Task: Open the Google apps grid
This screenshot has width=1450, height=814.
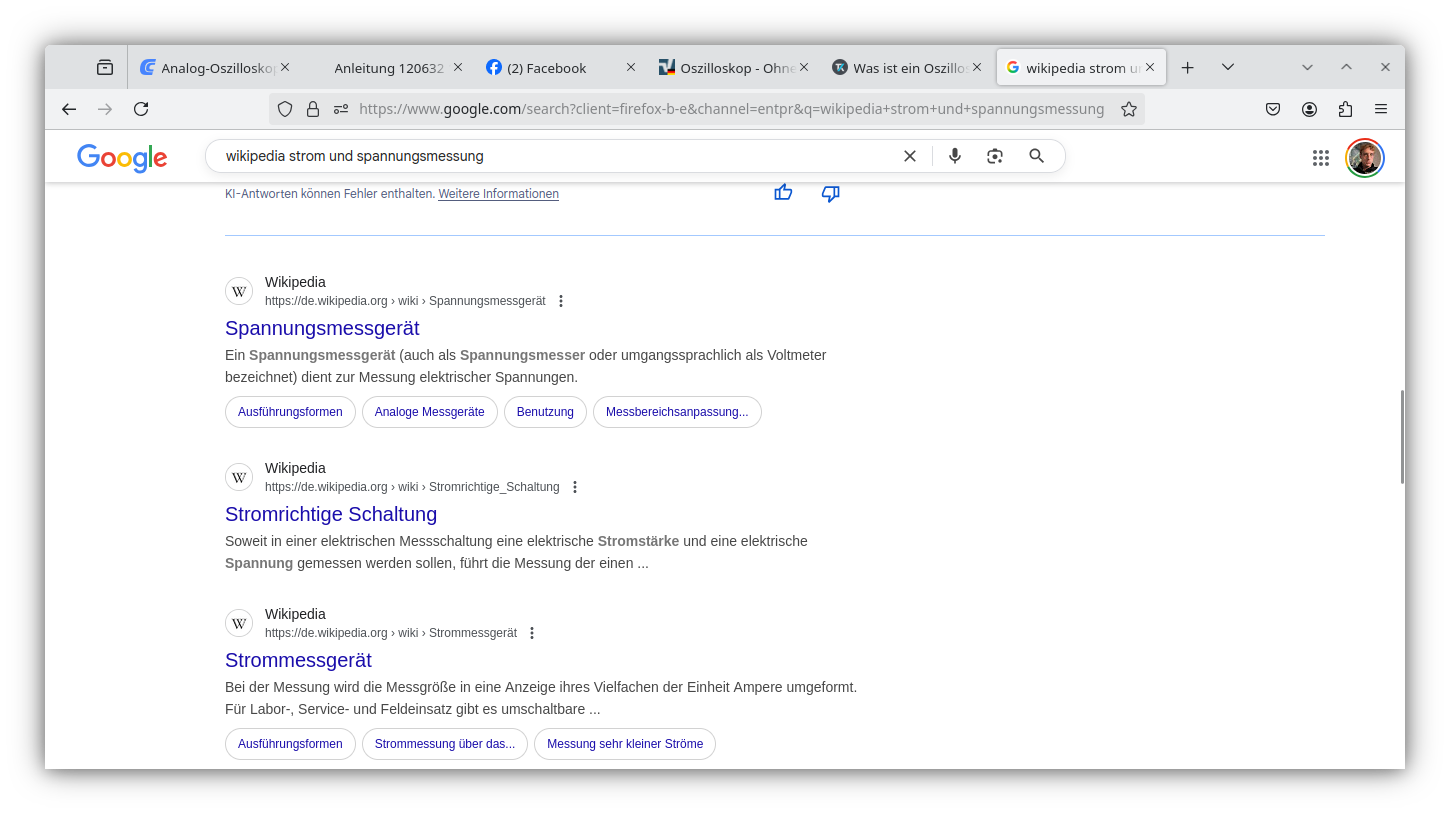Action: coord(1321,158)
